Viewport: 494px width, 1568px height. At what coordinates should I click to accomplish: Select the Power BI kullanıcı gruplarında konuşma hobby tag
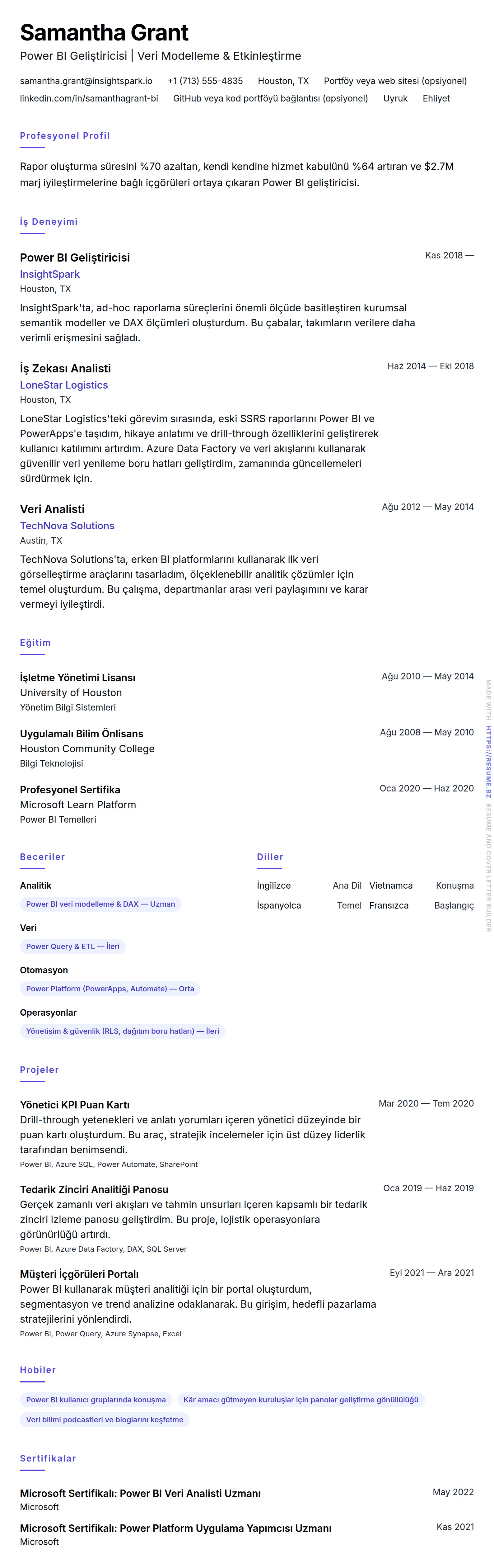(x=96, y=1400)
